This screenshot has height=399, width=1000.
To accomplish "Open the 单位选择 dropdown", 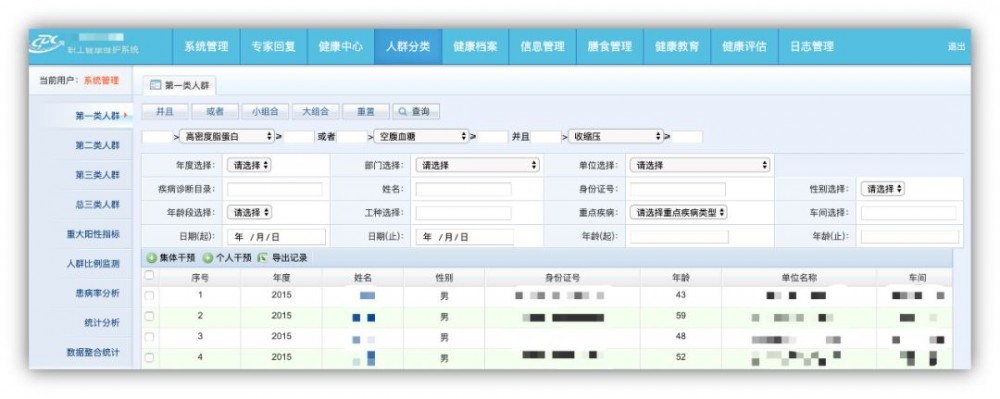I will pyautogui.click(x=700, y=165).
